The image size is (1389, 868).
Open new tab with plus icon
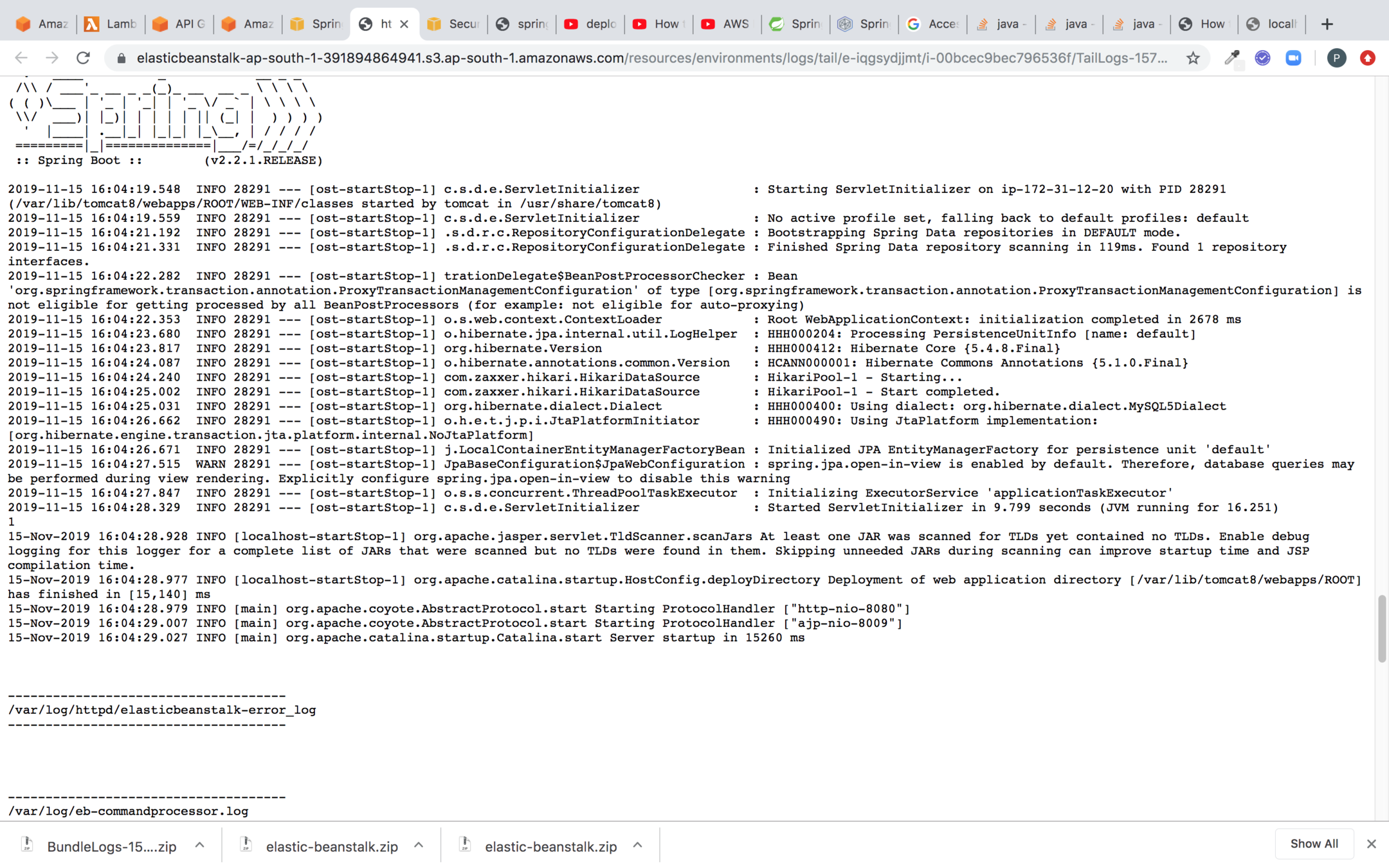tap(1327, 24)
